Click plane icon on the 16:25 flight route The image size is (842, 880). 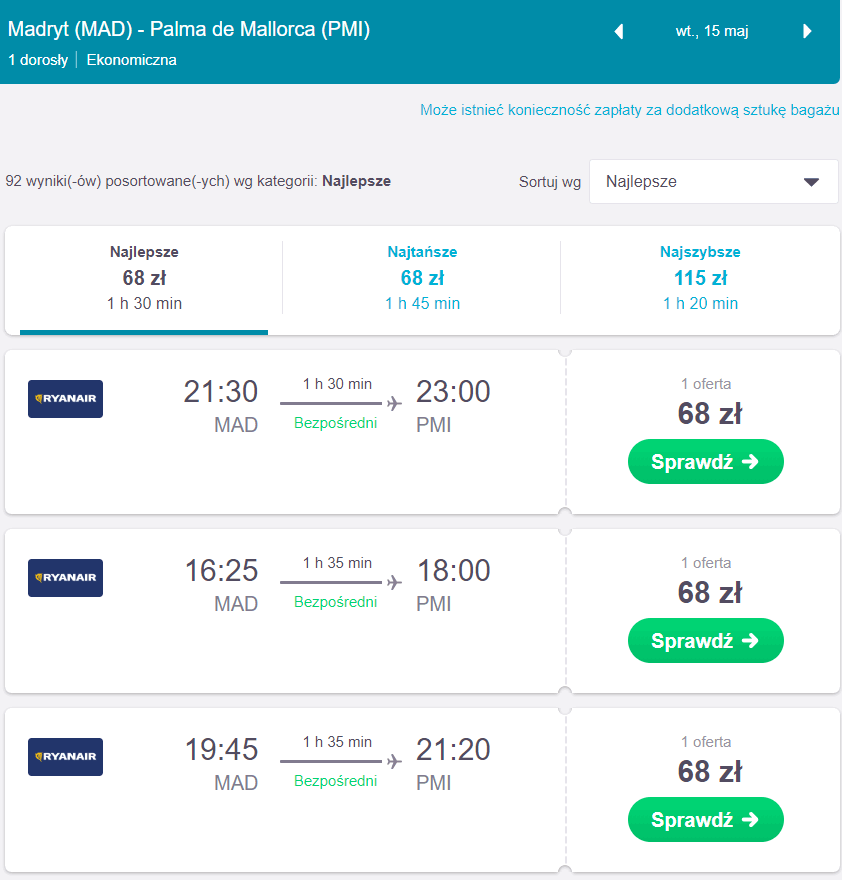click(x=395, y=583)
